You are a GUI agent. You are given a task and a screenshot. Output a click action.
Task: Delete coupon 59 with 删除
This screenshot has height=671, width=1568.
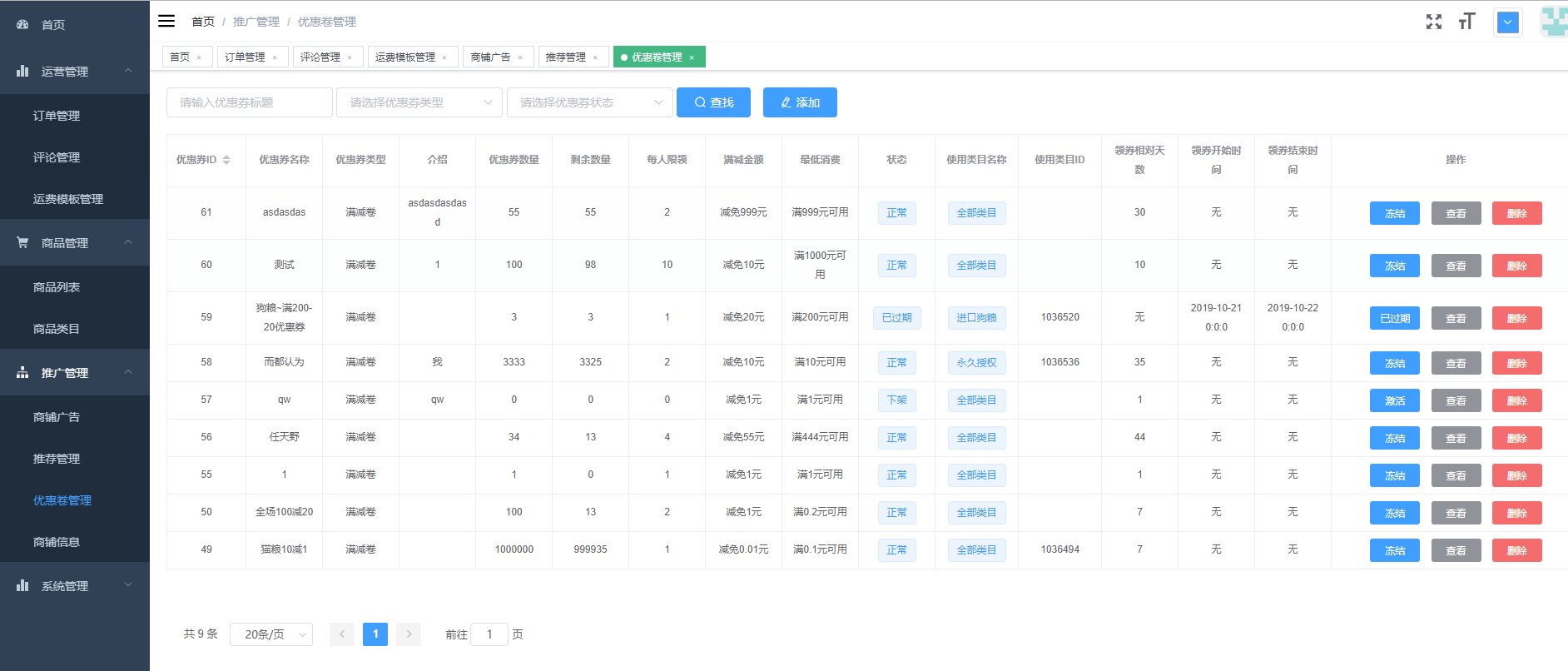[1516, 318]
